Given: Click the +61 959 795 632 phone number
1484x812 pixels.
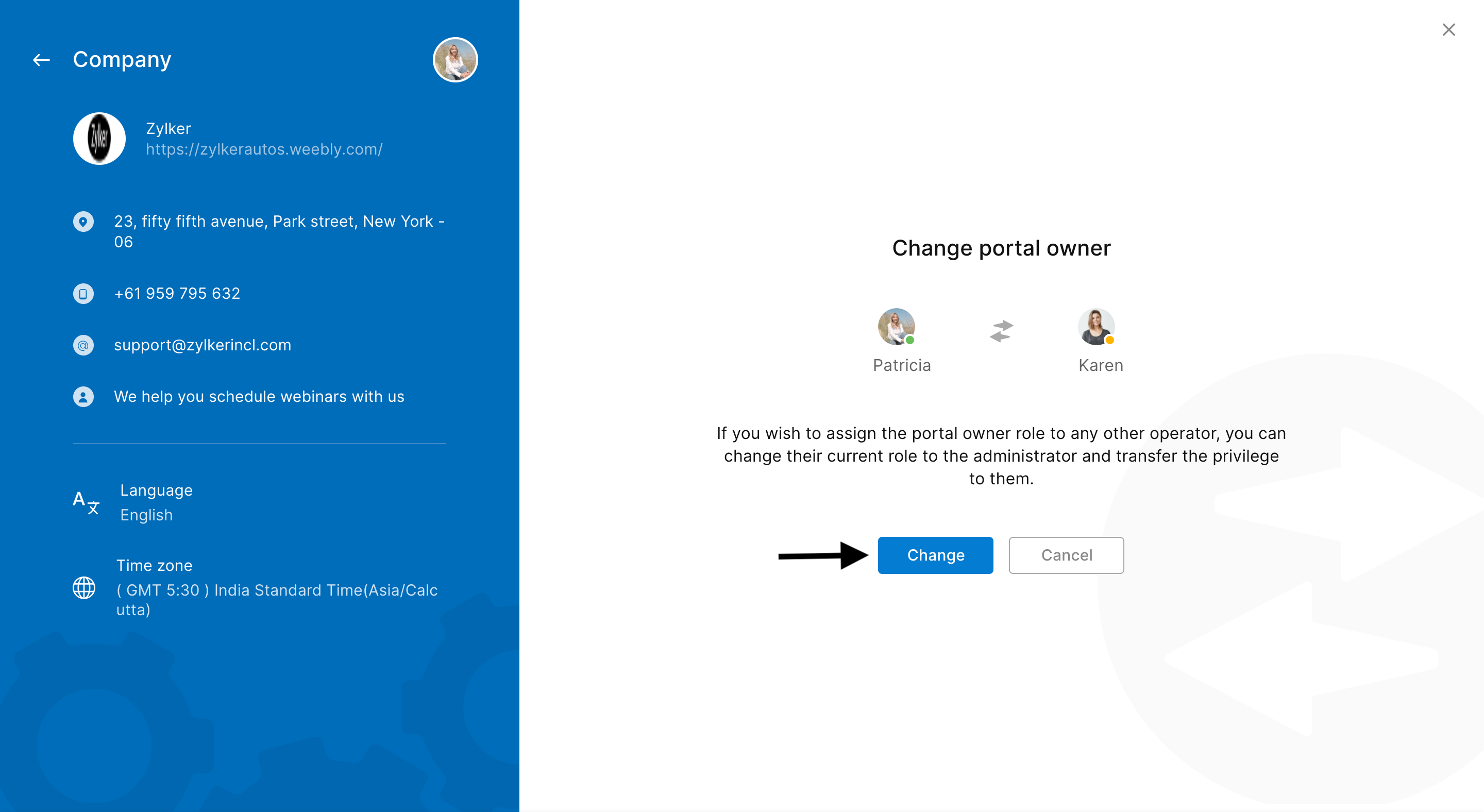Looking at the screenshot, I should point(177,294).
